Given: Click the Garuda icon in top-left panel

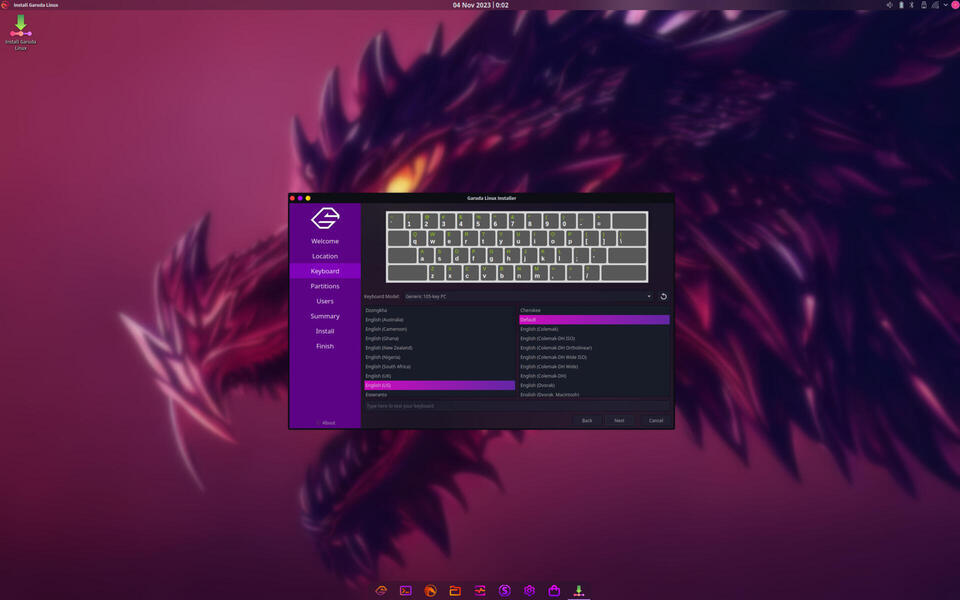Looking at the screenshot, I should pyautogui.click(x=5, y=5).
